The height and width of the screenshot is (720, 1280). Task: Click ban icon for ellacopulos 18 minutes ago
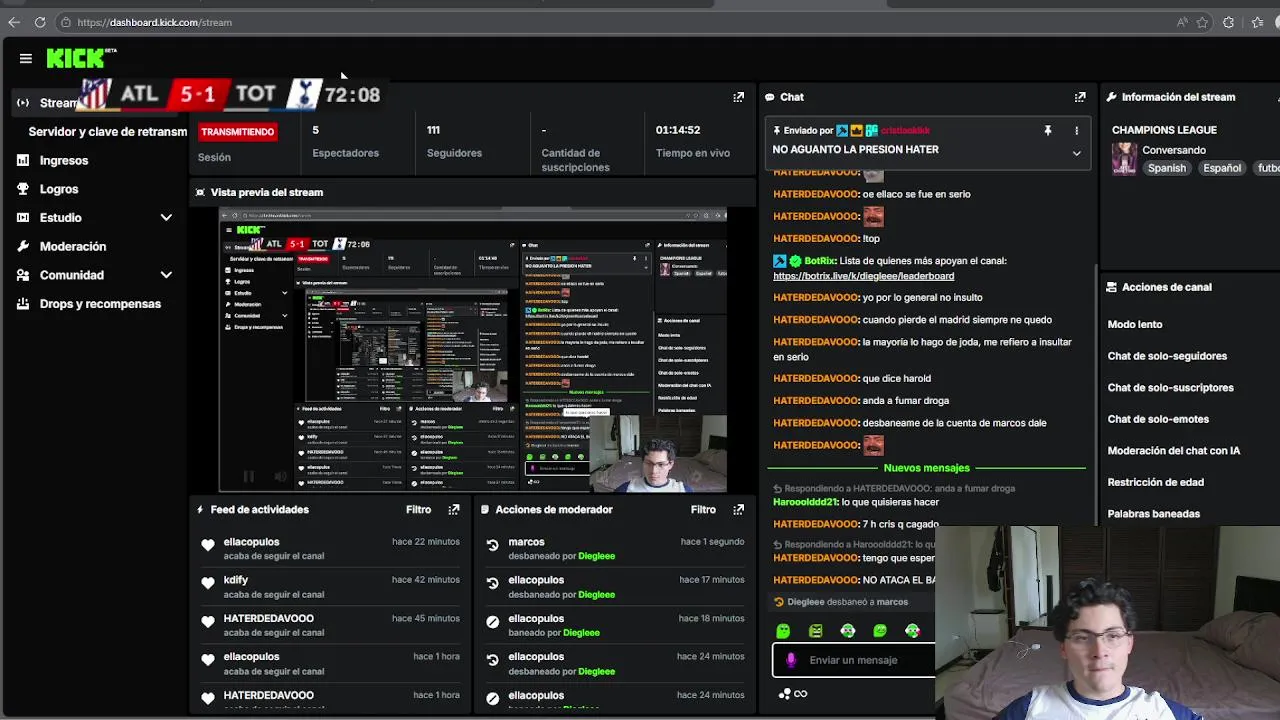(x=492, y=622)
